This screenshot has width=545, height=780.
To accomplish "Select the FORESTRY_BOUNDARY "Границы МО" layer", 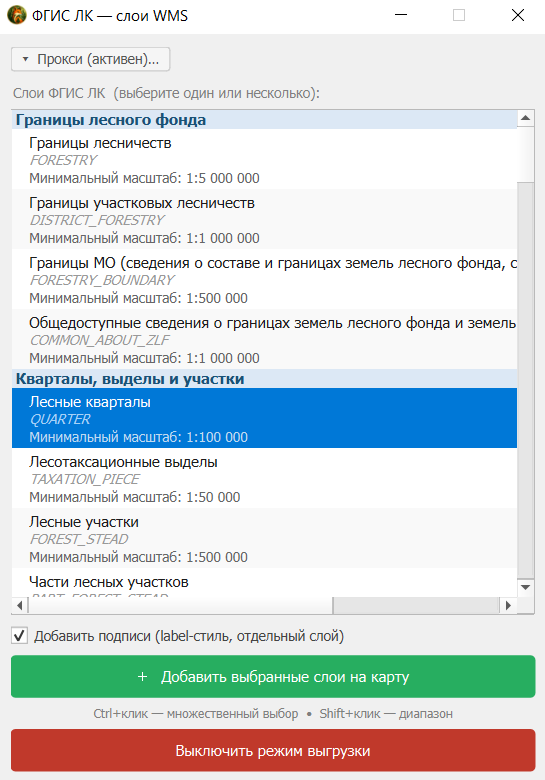I will click(265, 279).
